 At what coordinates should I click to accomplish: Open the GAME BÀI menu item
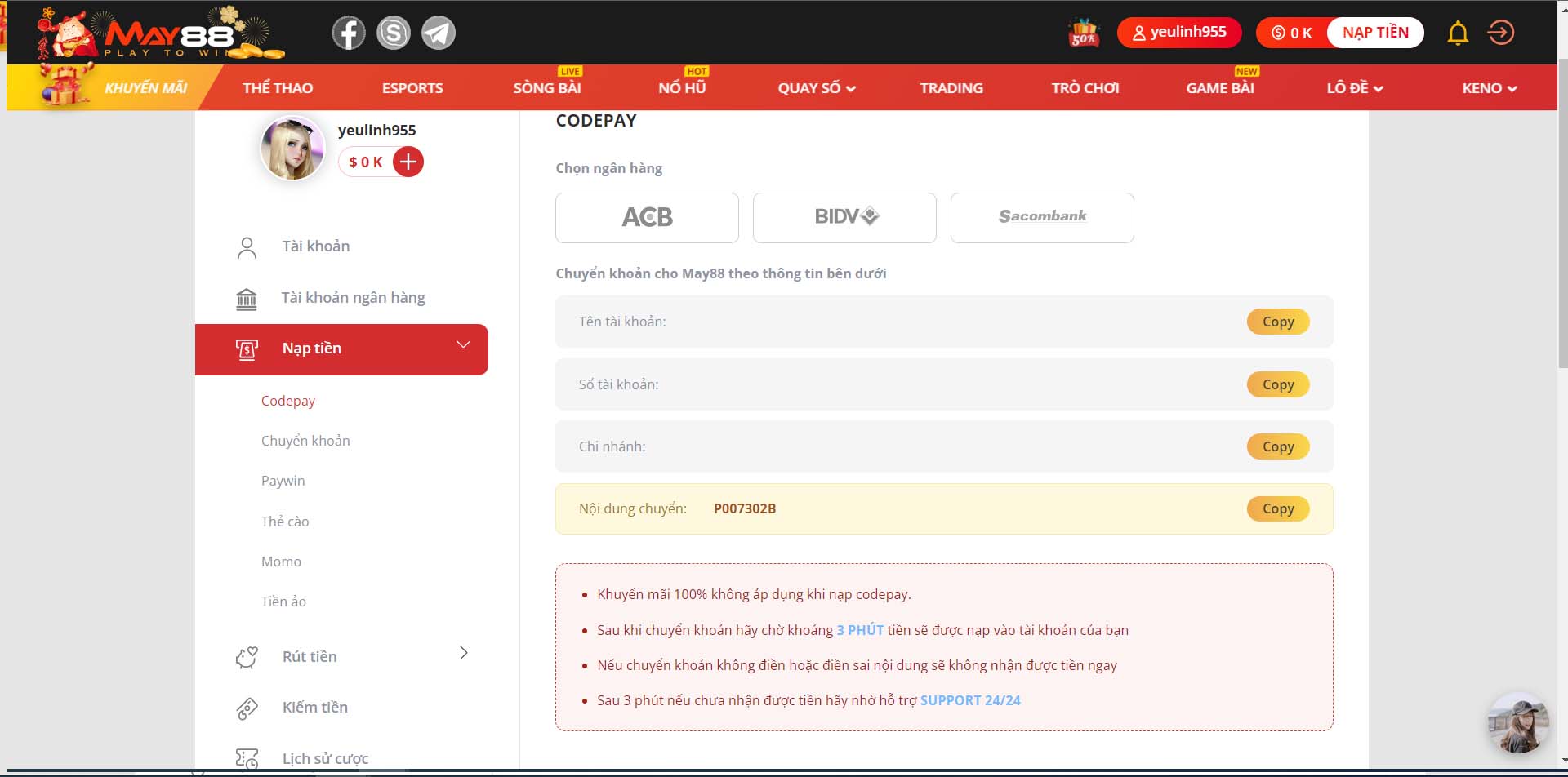tap(1220, 88)
